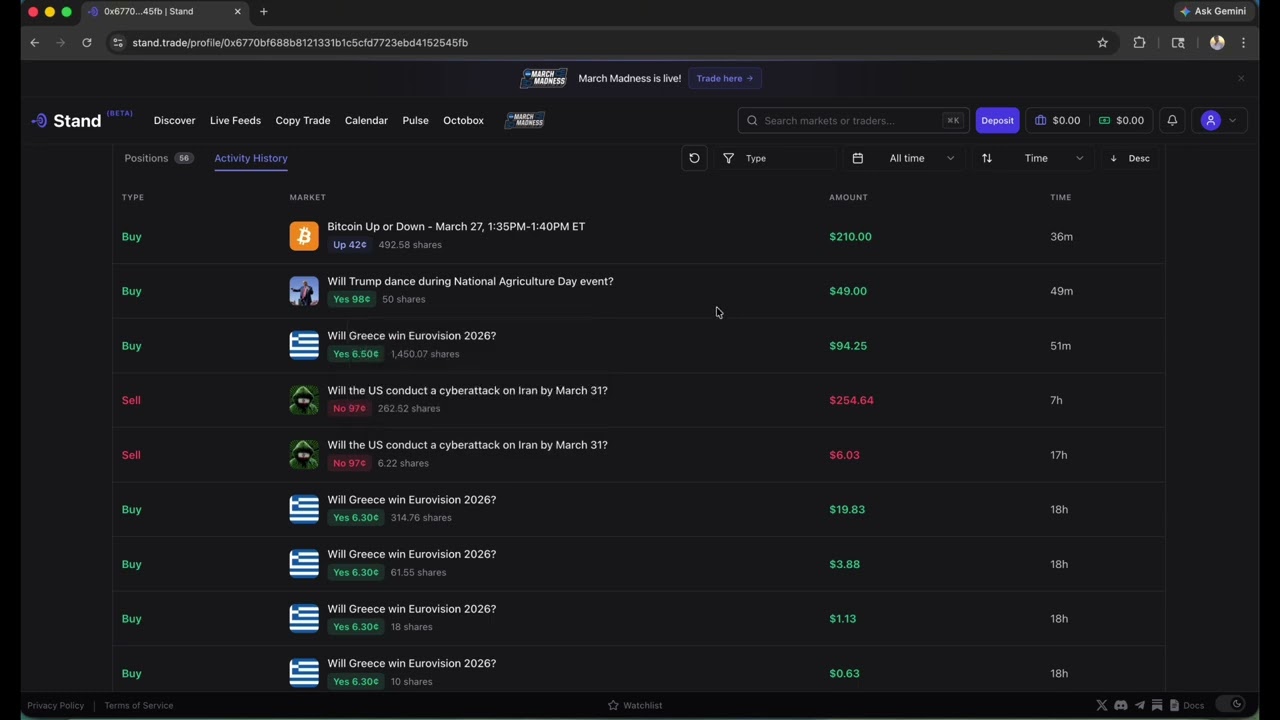The height and width of the screenshot is (720, 1280).
Task: Click the Up 42¢ badge
Action: click(x=349, y=245)
